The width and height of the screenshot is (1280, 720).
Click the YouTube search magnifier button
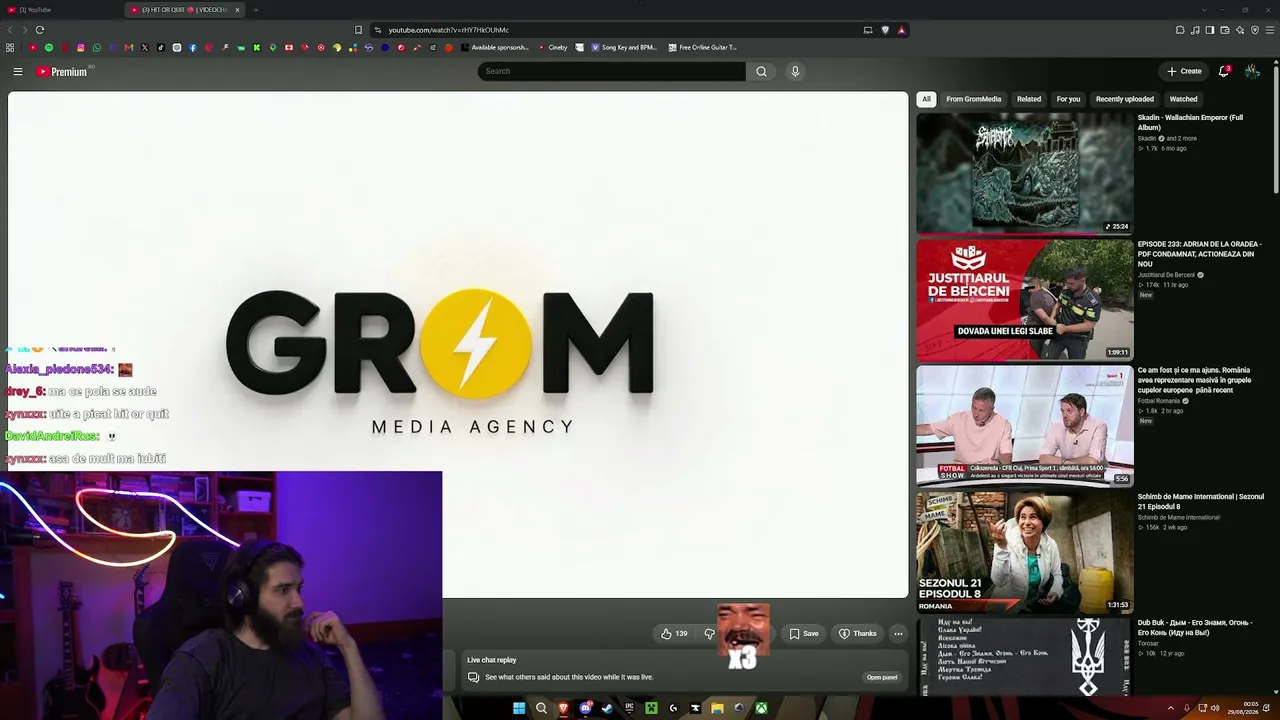761,71
